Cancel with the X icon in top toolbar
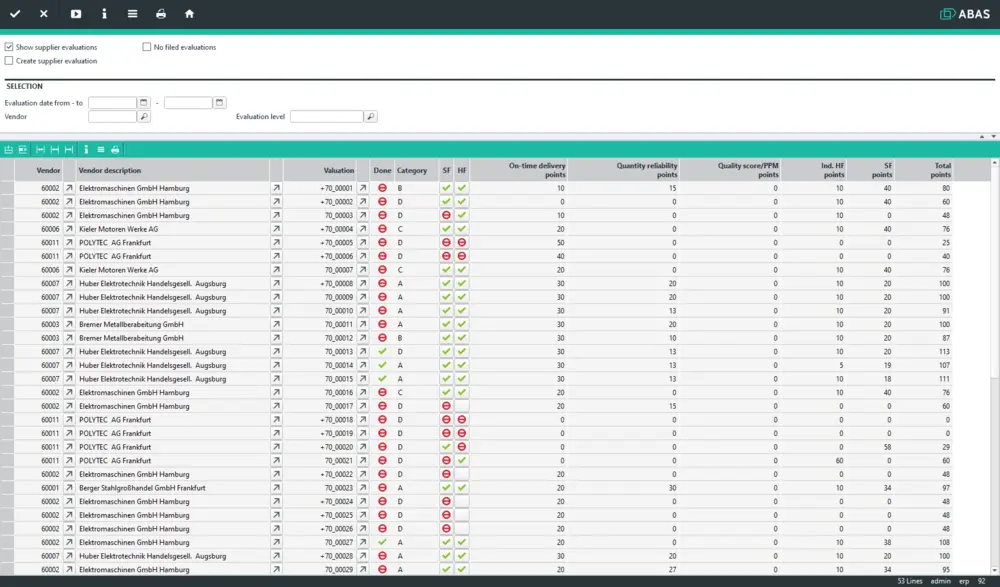The height and width of the screenshot is (587, 1000). pyautogui.click(x=43, y=13)
